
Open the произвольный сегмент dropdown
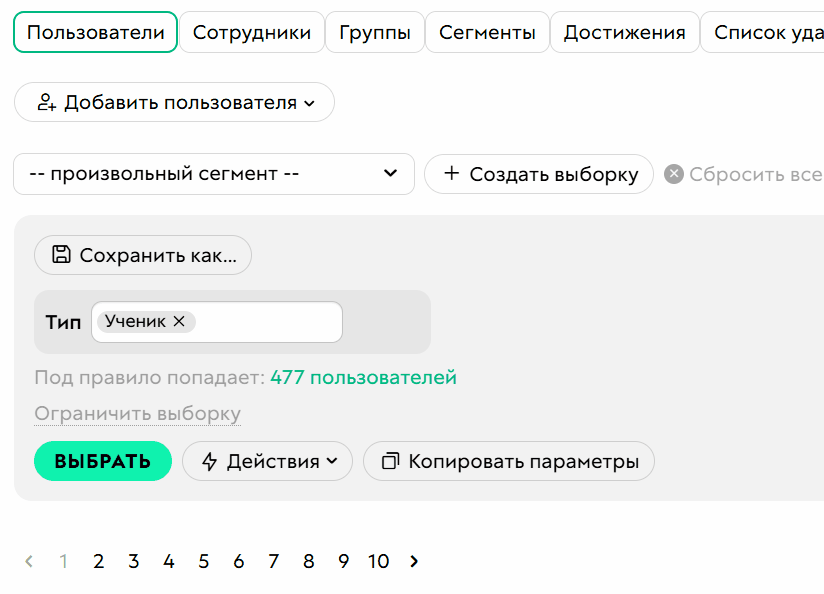tap(213, 174)
